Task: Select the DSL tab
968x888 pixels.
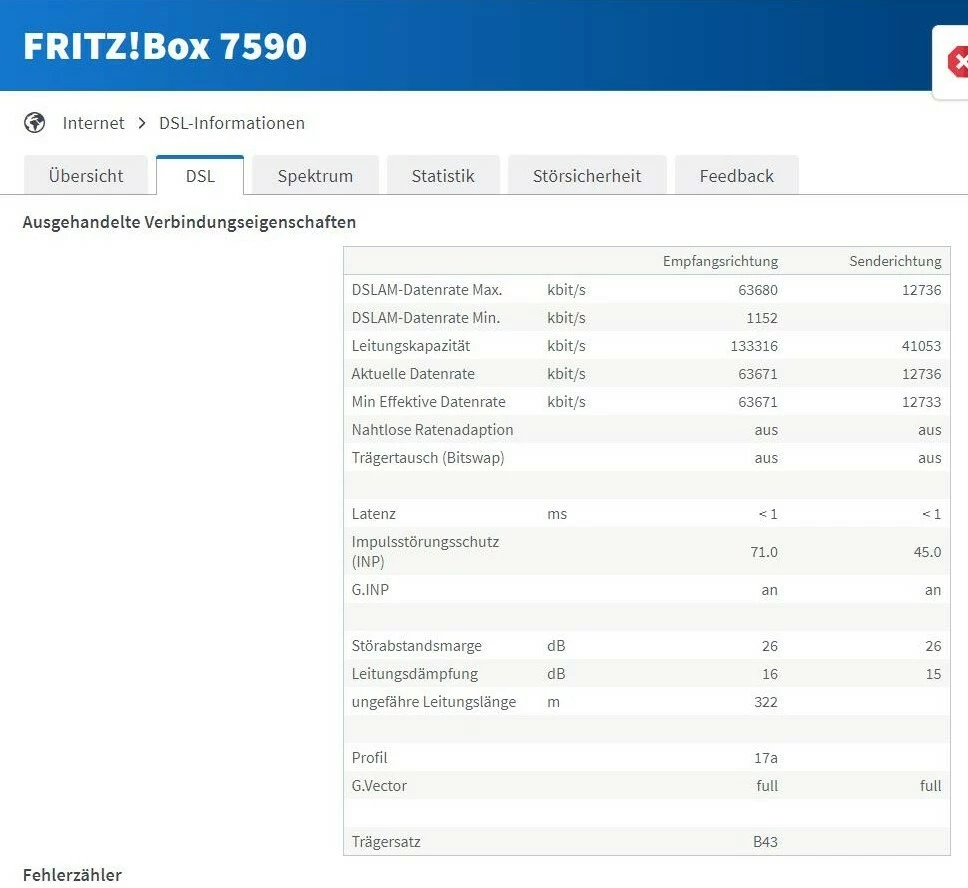Action: 200,176
